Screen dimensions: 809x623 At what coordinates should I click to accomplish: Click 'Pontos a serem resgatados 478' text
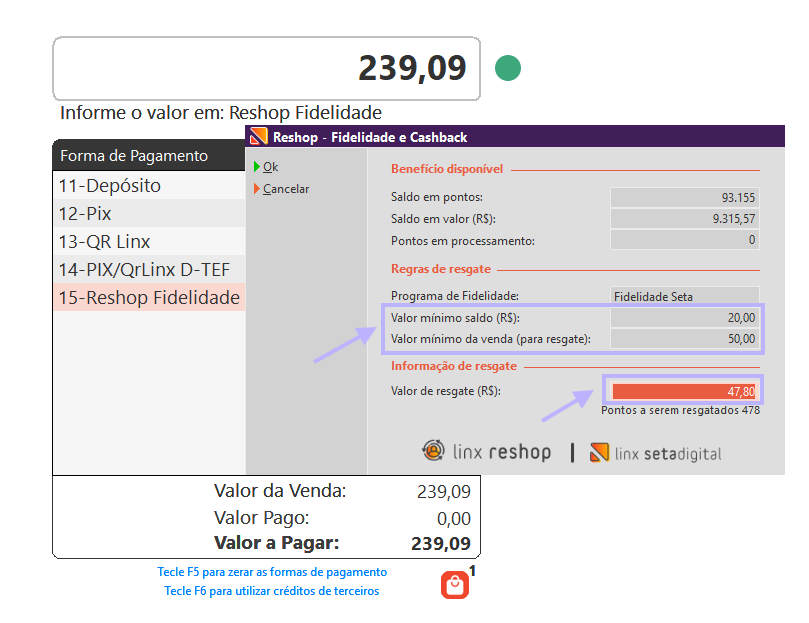(x=681, y=410)
